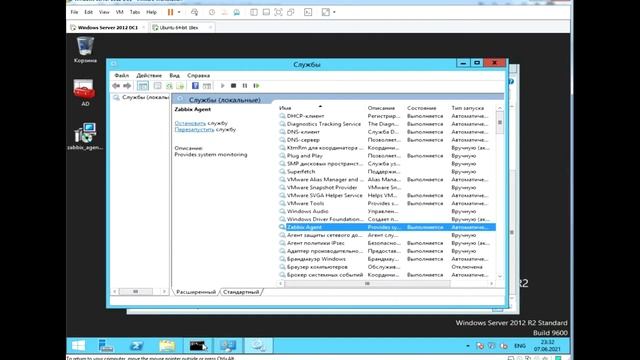Open the VMware Help menu

coord(151,12)
